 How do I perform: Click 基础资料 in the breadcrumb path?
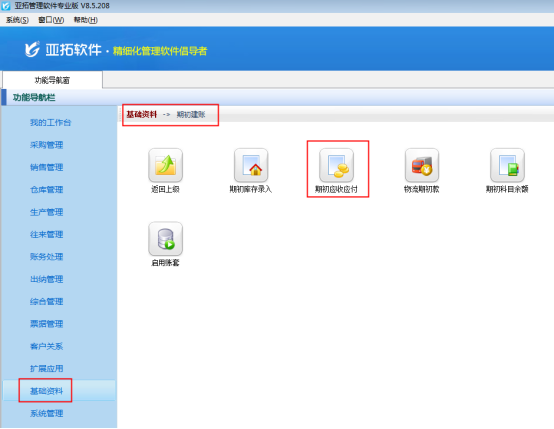pyautogui.click(x=142, y=114)
